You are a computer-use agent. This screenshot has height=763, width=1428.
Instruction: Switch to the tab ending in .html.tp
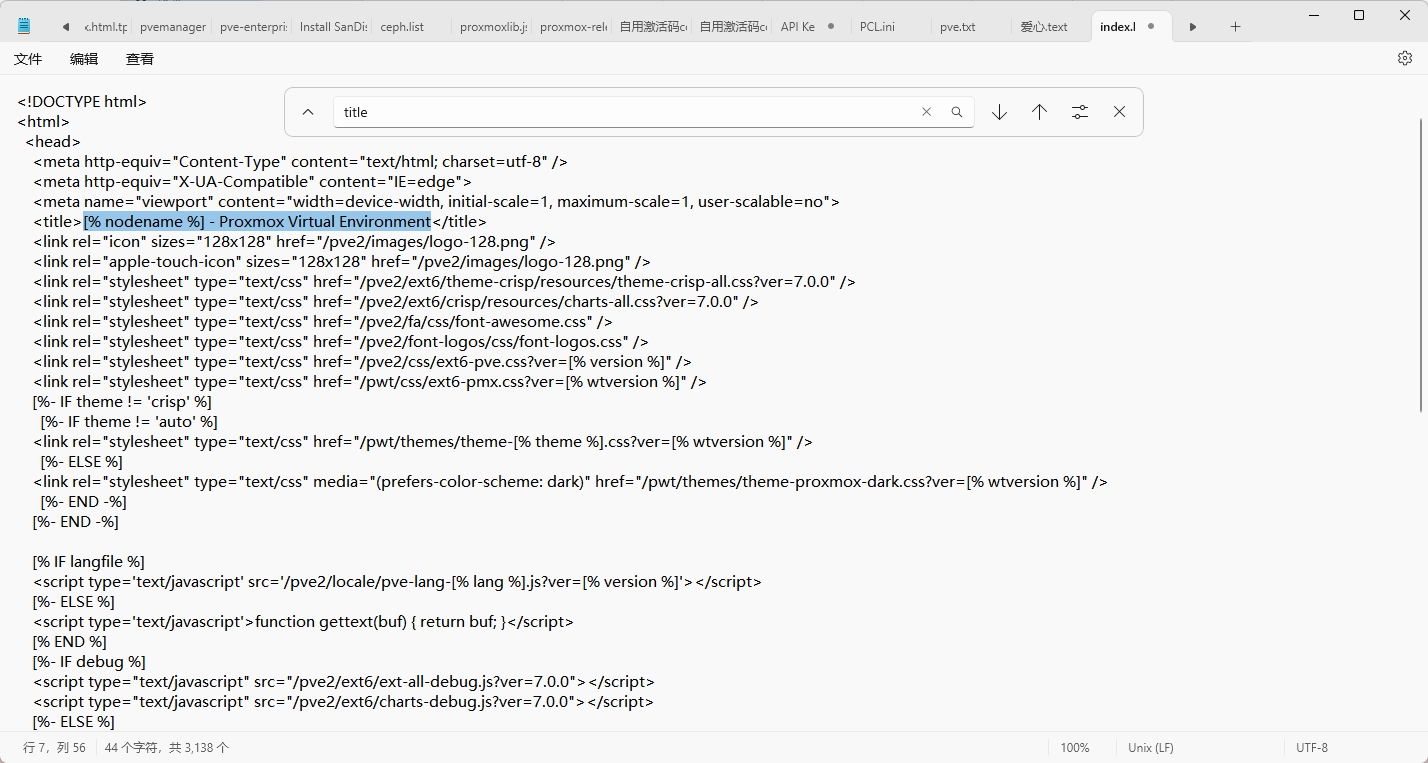[106, 27]
